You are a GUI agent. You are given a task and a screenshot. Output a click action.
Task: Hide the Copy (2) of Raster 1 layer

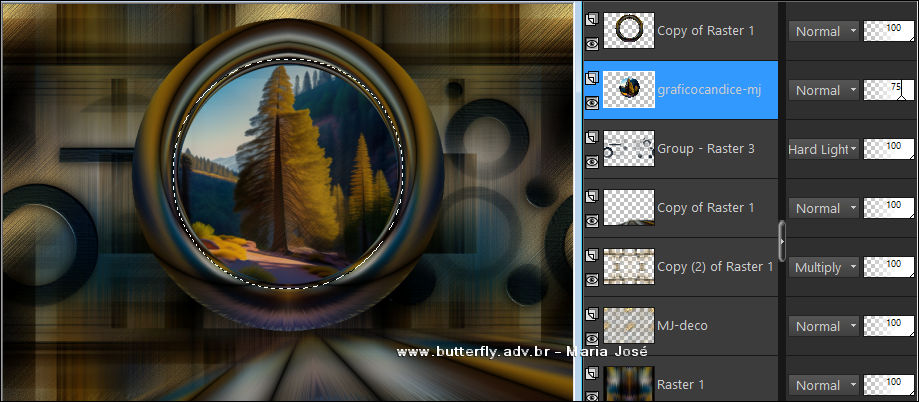592,280
